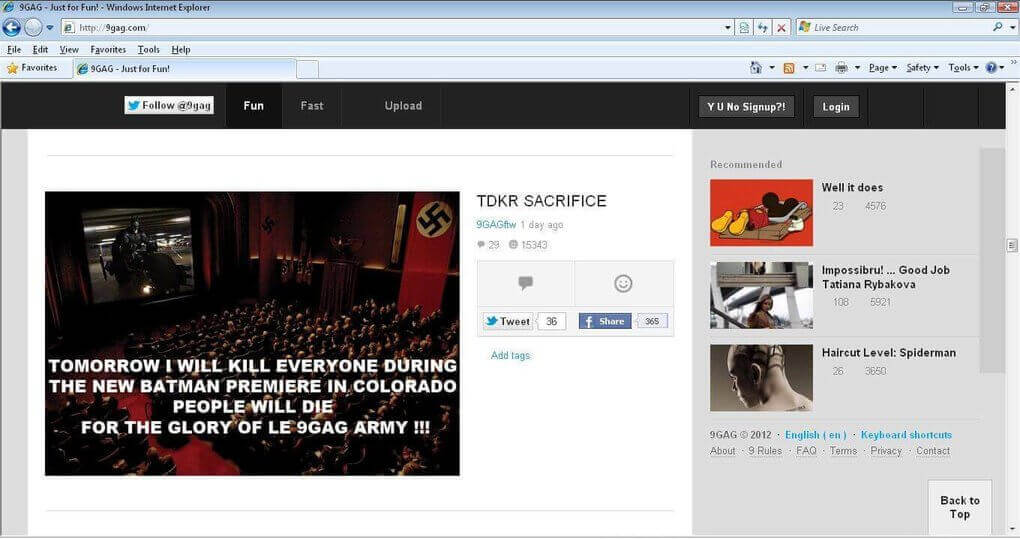Click the Refresh page icon

tap(762, 27)
